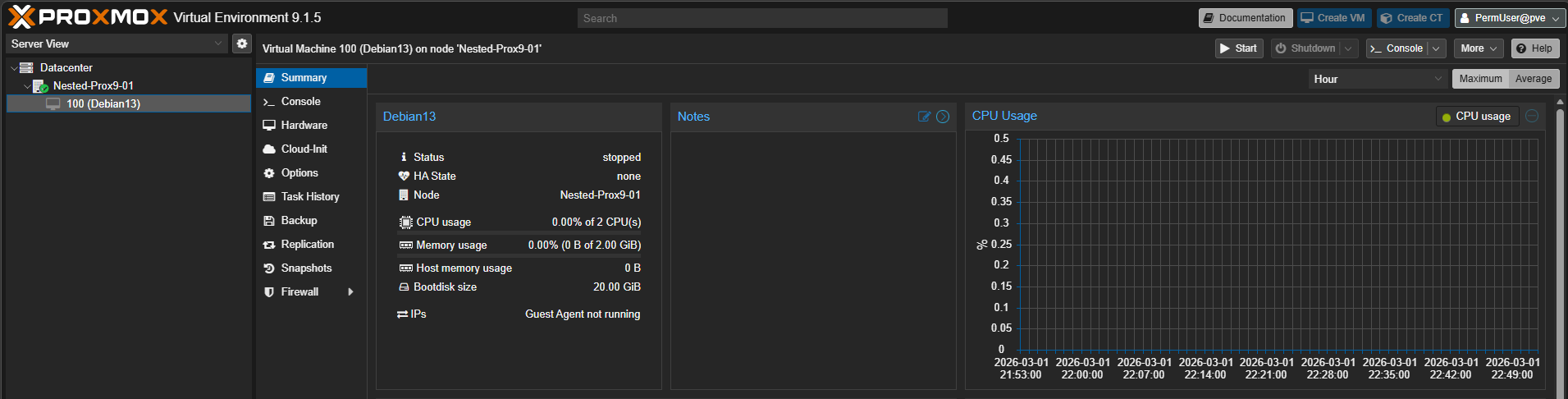The height and width of the screenshot is (399, 1568).
Task: Click the 'Guest Agent not running' text
Action: [x=583, y=314]
